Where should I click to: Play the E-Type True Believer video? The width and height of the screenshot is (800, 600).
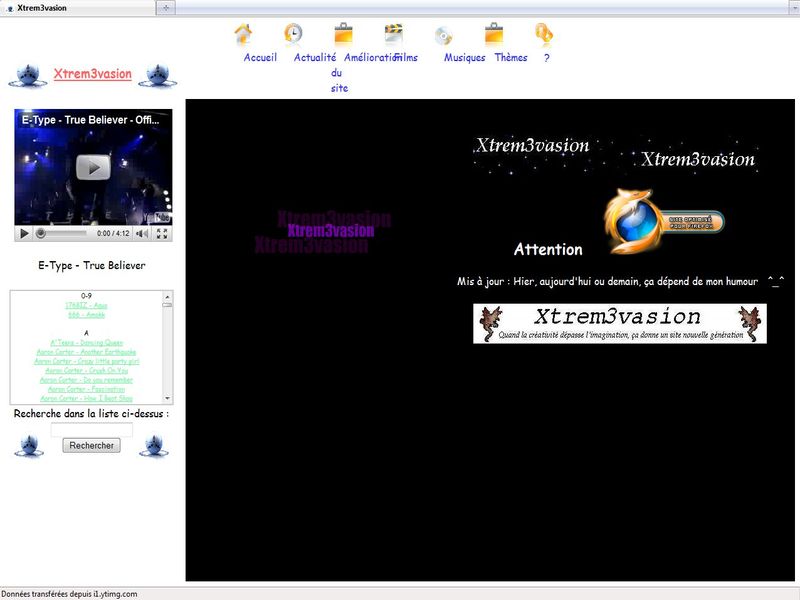[93, 167]
